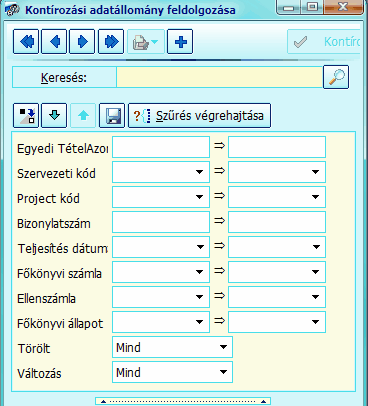368x406 pixels.
Task: Click the up arrow filter button
Action: (83, 116)
